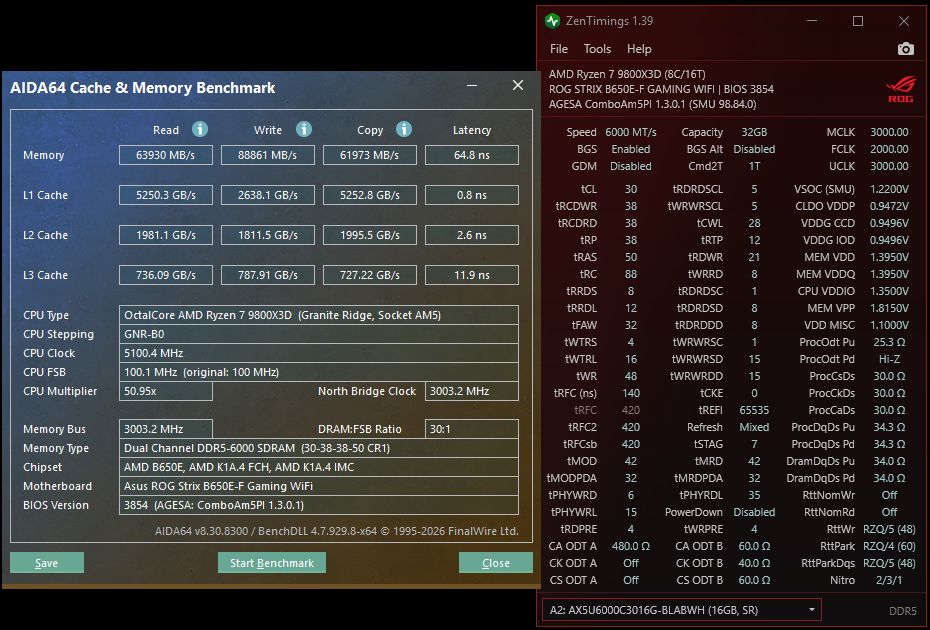Click PowerDown value Disabled

click(x=754, y=512)
